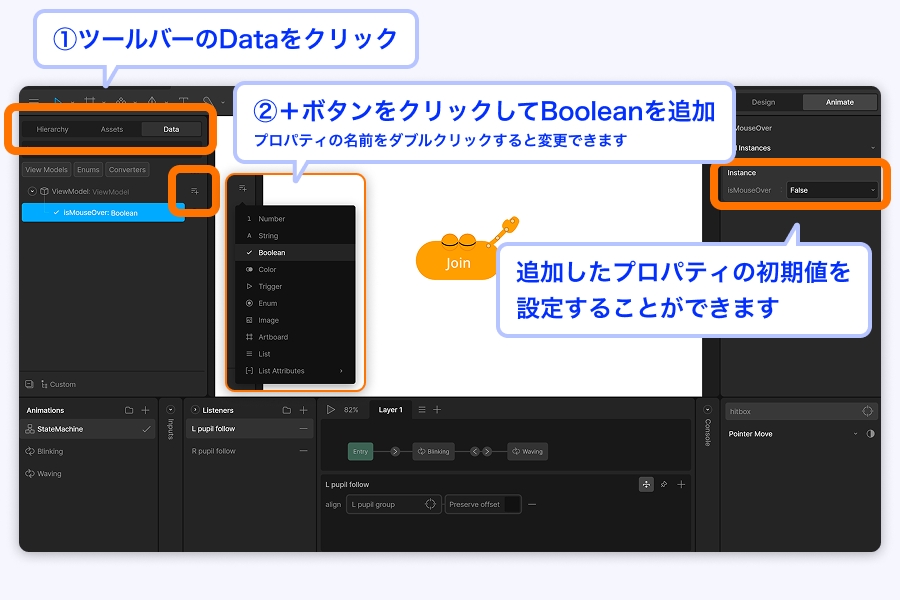Choose Color from the property type menu
900x600 pixels.
tap(267, 269)
